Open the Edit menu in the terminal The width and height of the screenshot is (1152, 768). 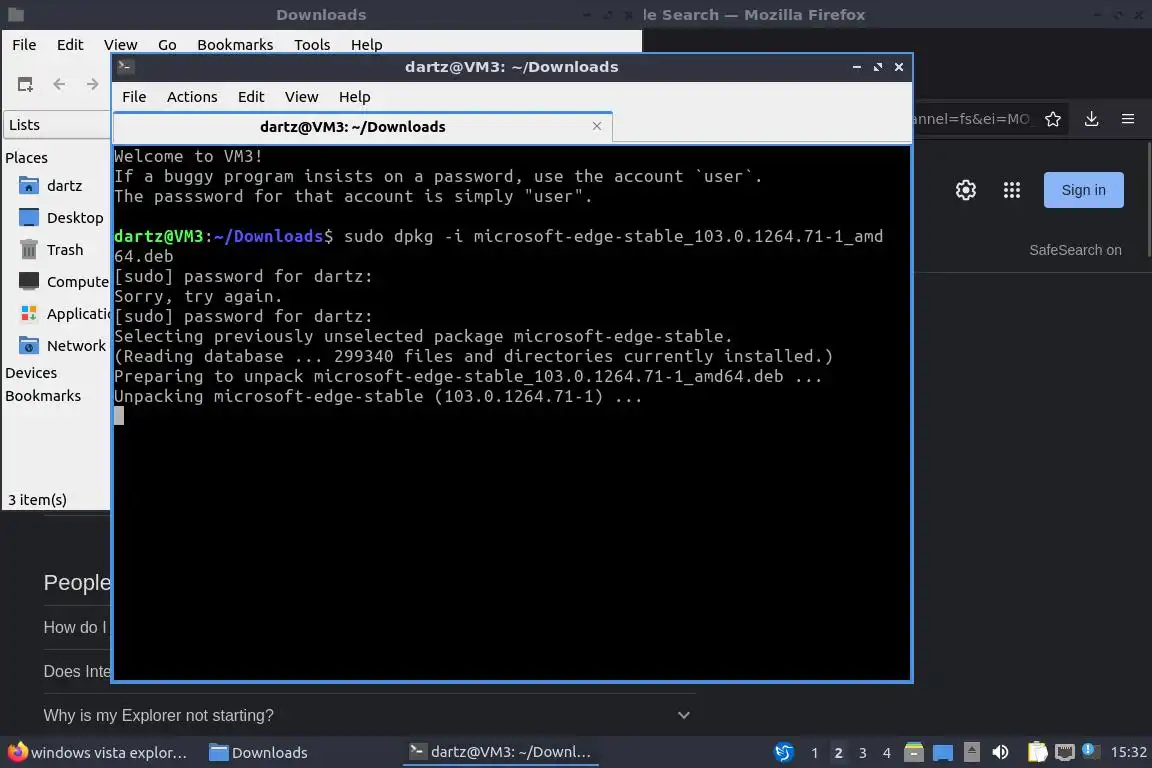(251, 97)
